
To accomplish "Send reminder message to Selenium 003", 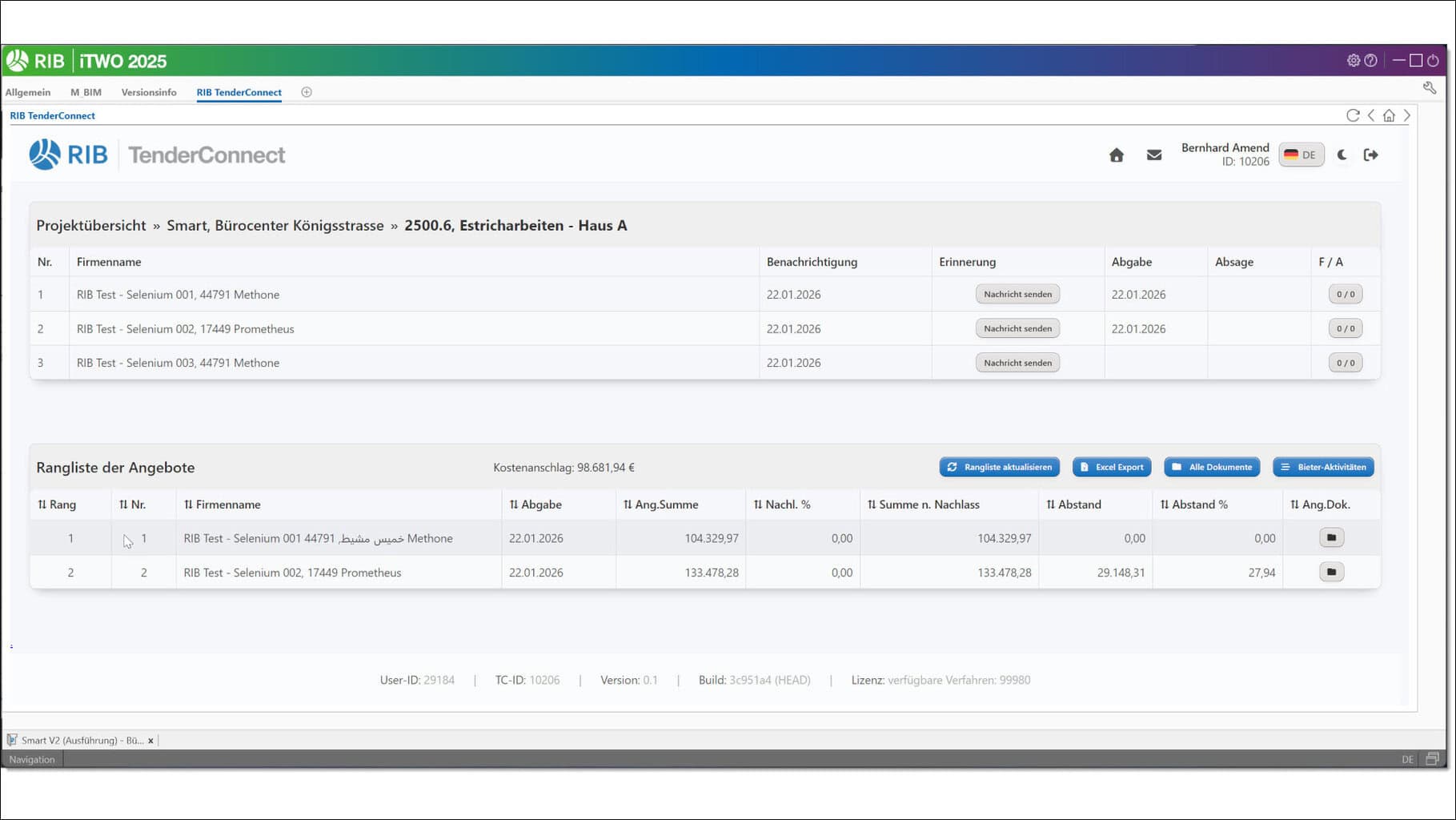I will (1017, 363).
